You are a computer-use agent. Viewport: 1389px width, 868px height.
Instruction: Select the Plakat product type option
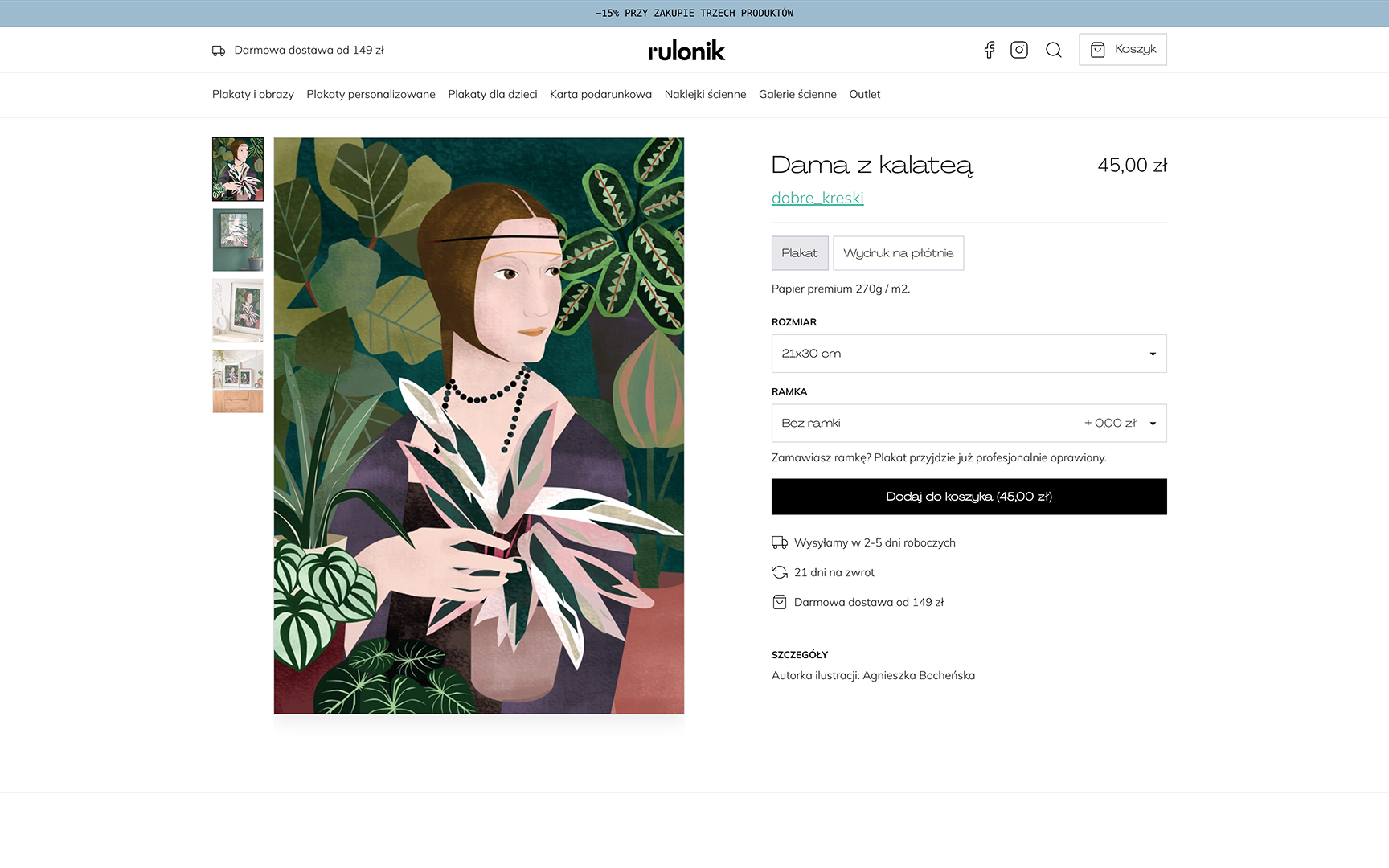800,253
